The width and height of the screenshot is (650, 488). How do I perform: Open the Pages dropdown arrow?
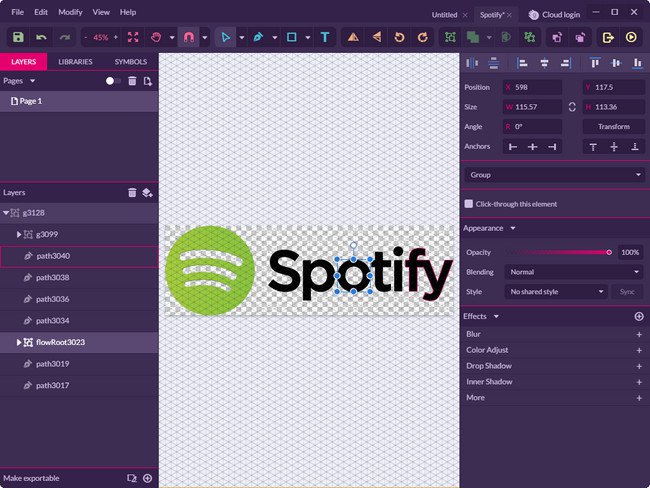32,81
